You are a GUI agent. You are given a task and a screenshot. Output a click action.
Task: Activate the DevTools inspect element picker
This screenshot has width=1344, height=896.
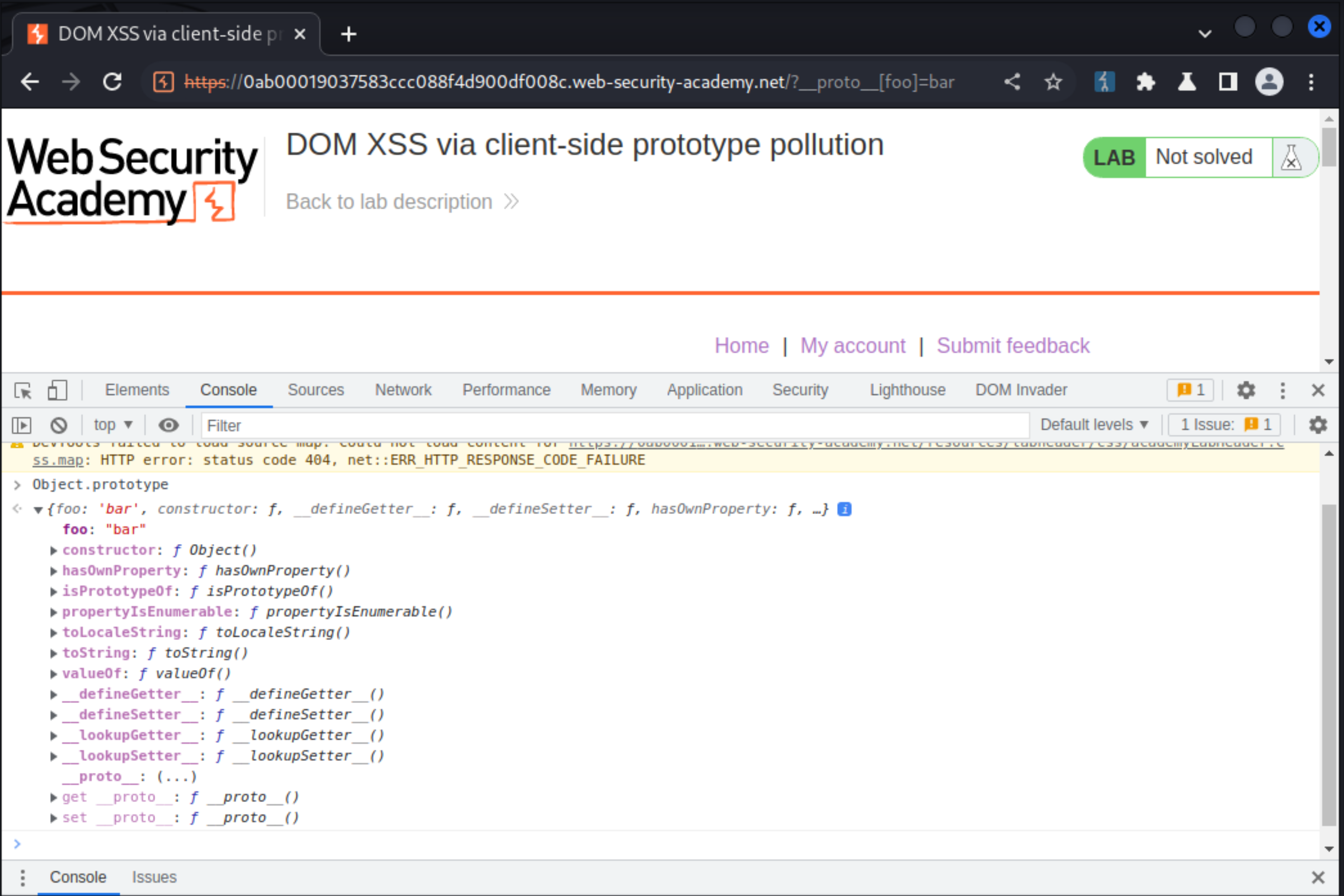pyautogui.click(x=23, y=391)
